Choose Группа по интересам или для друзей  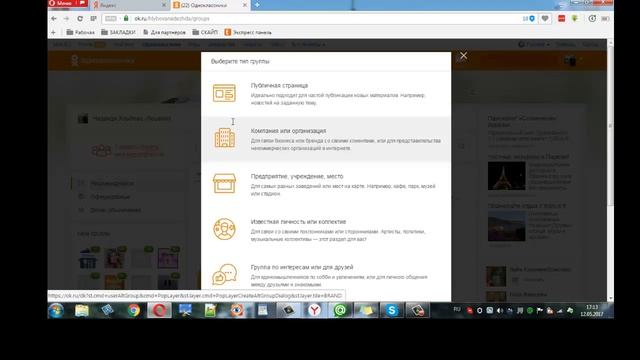(x=302, y=267)
